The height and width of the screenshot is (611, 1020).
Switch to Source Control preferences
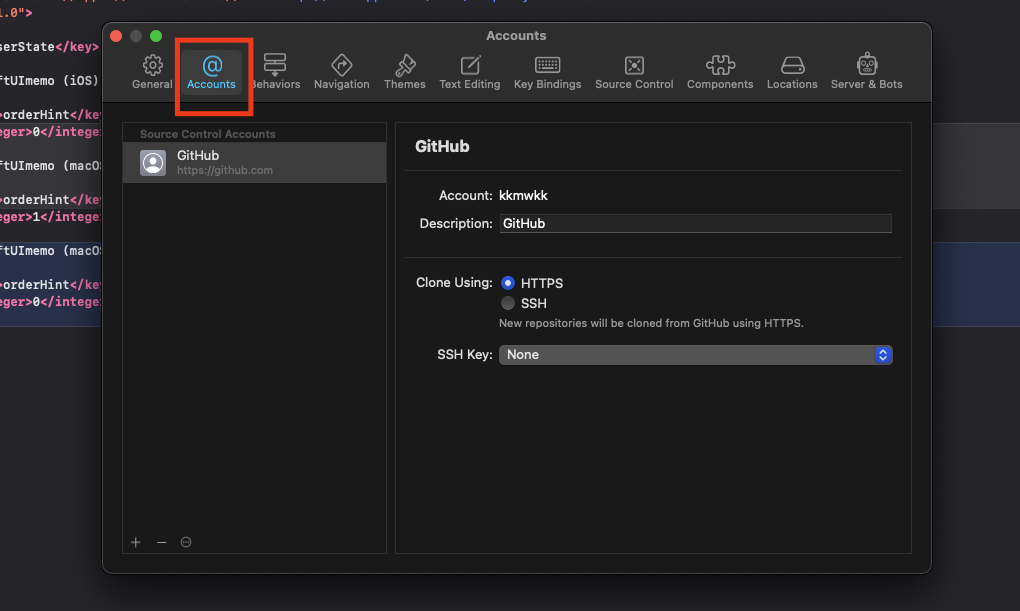click(634, 72)
